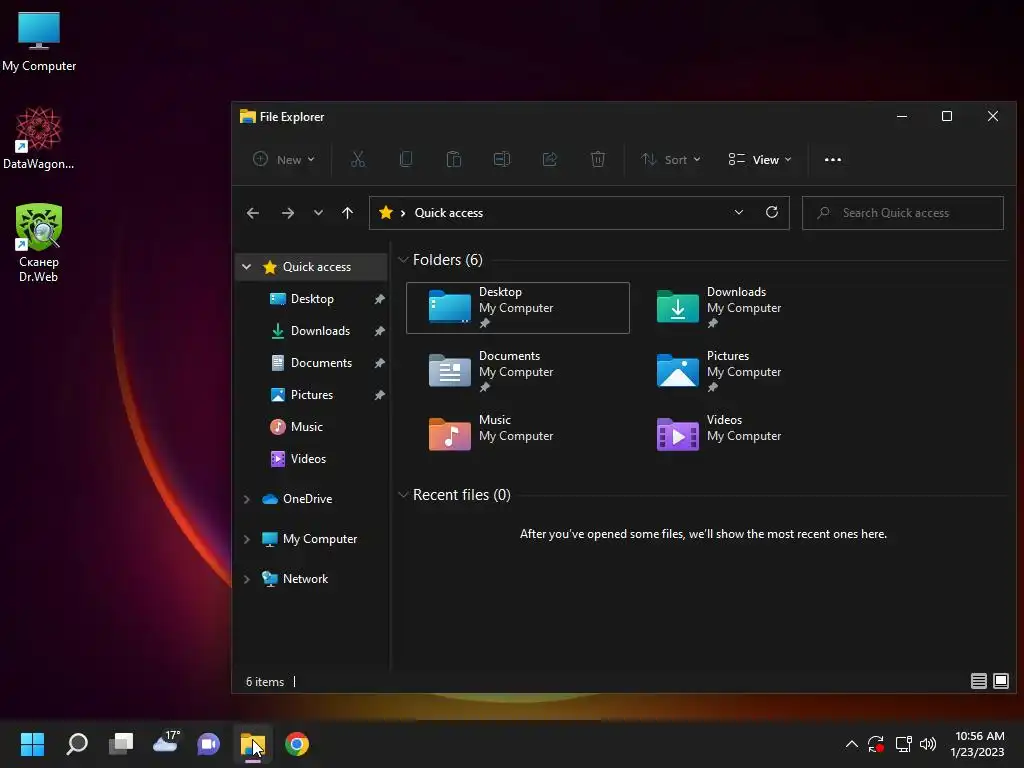
Task: Select Pictures in navigation pane
Action: pyautogui.click(x=312, y=395)
